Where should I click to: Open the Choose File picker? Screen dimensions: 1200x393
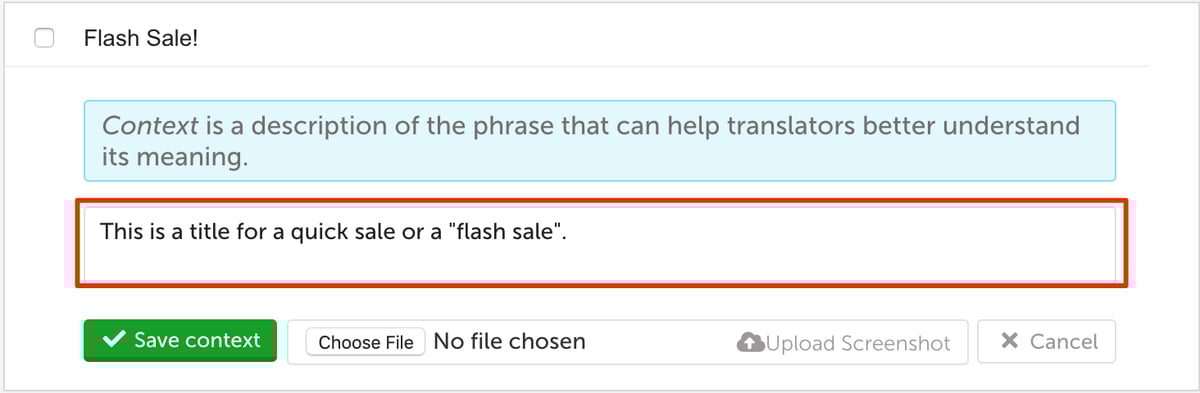366,342
